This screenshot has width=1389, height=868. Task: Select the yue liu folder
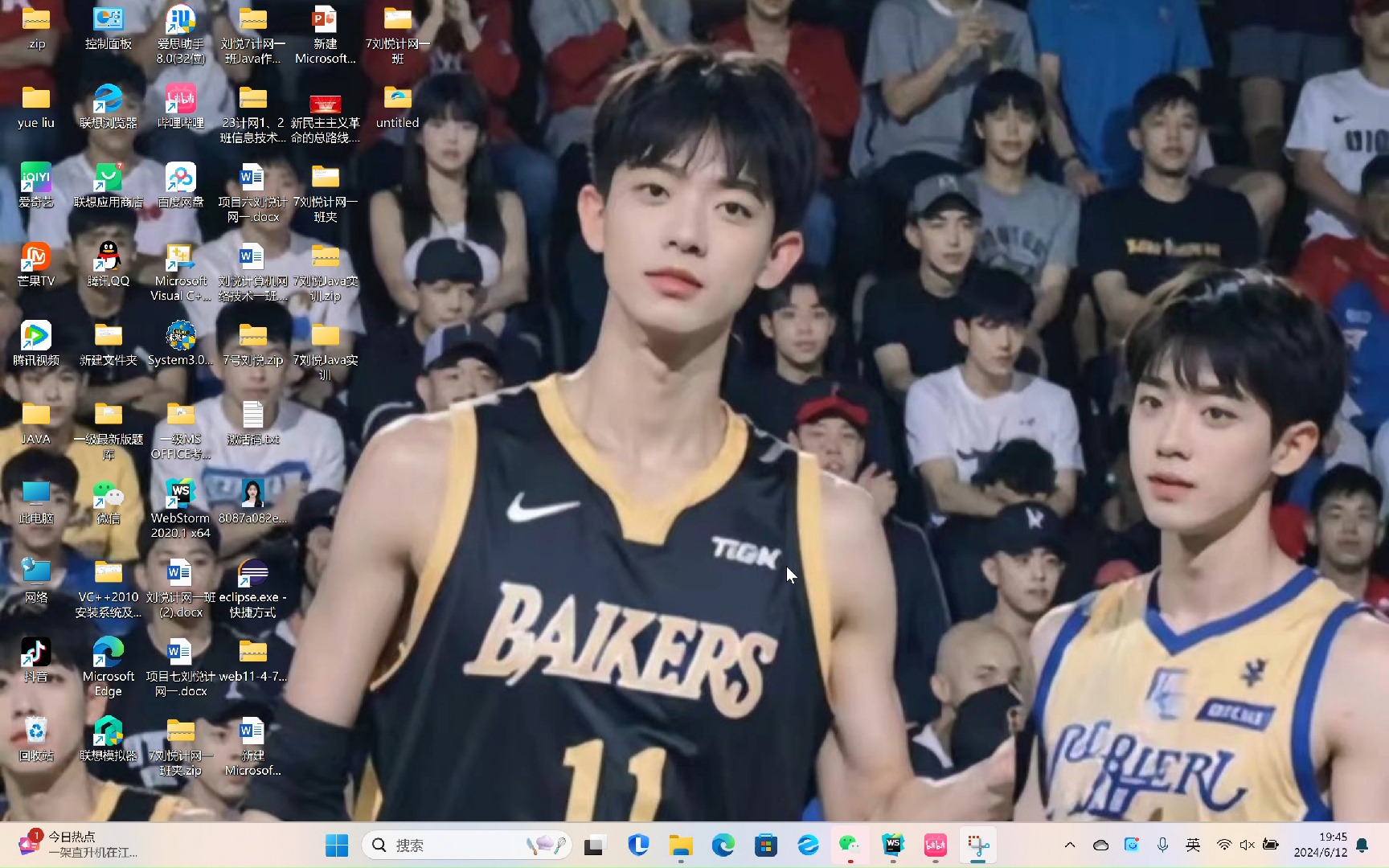[x=35, y=107]
